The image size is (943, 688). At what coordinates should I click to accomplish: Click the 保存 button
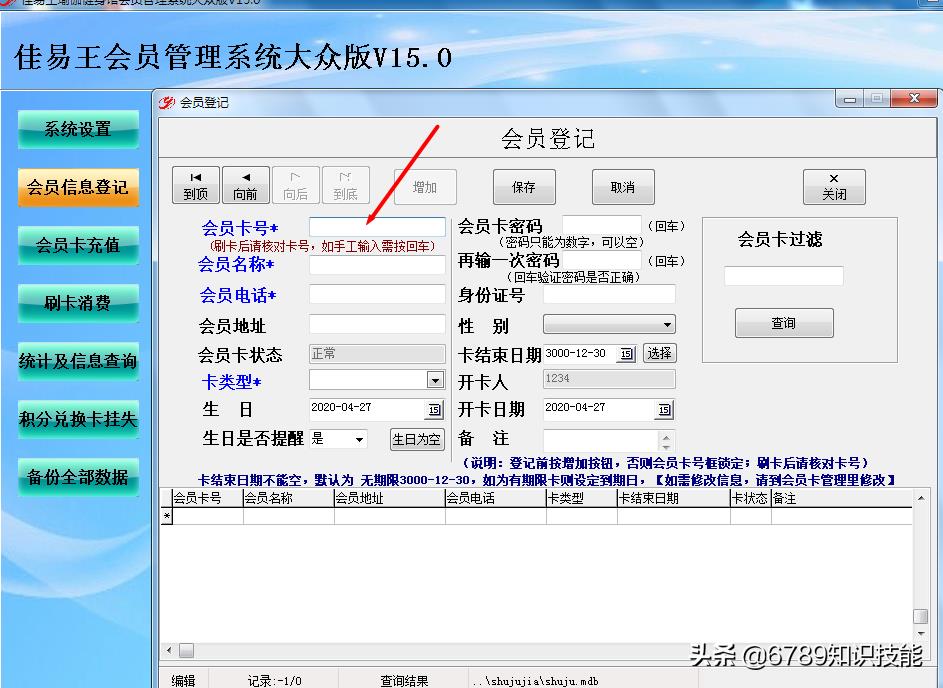(523, 187)
